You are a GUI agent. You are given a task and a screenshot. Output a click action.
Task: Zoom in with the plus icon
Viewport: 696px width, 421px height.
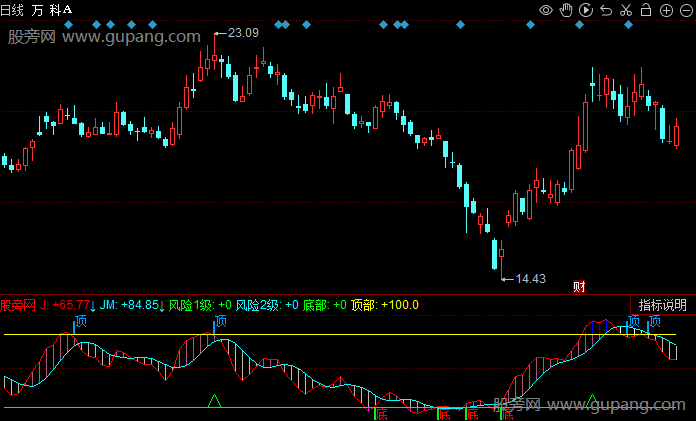tap(666, 10)
